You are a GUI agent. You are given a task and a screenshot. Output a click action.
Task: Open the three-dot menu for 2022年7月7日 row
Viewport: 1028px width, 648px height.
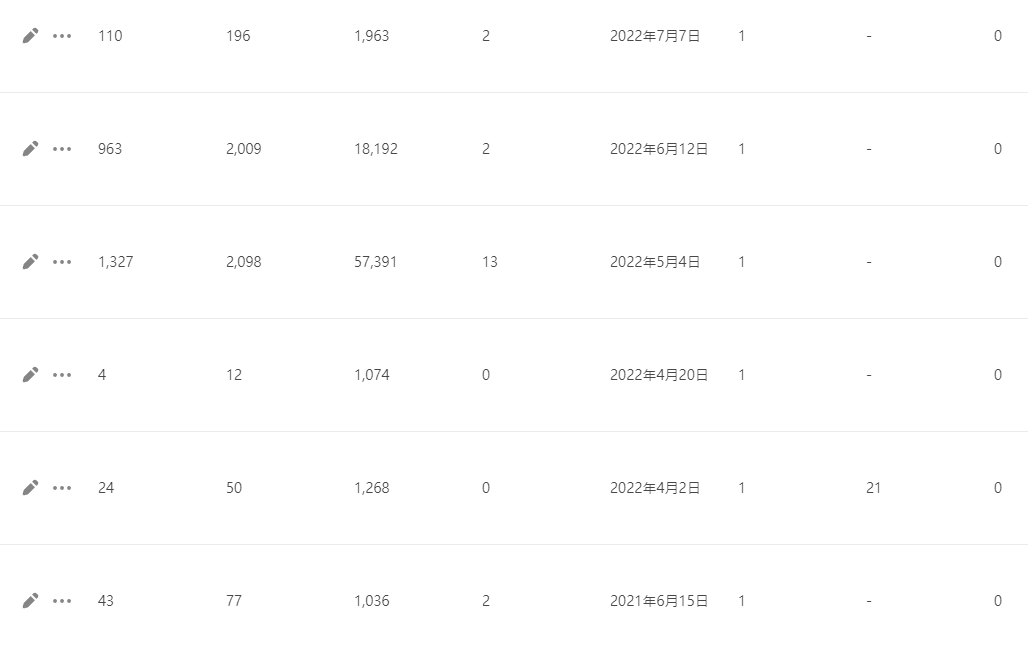(x=62, y=36)
